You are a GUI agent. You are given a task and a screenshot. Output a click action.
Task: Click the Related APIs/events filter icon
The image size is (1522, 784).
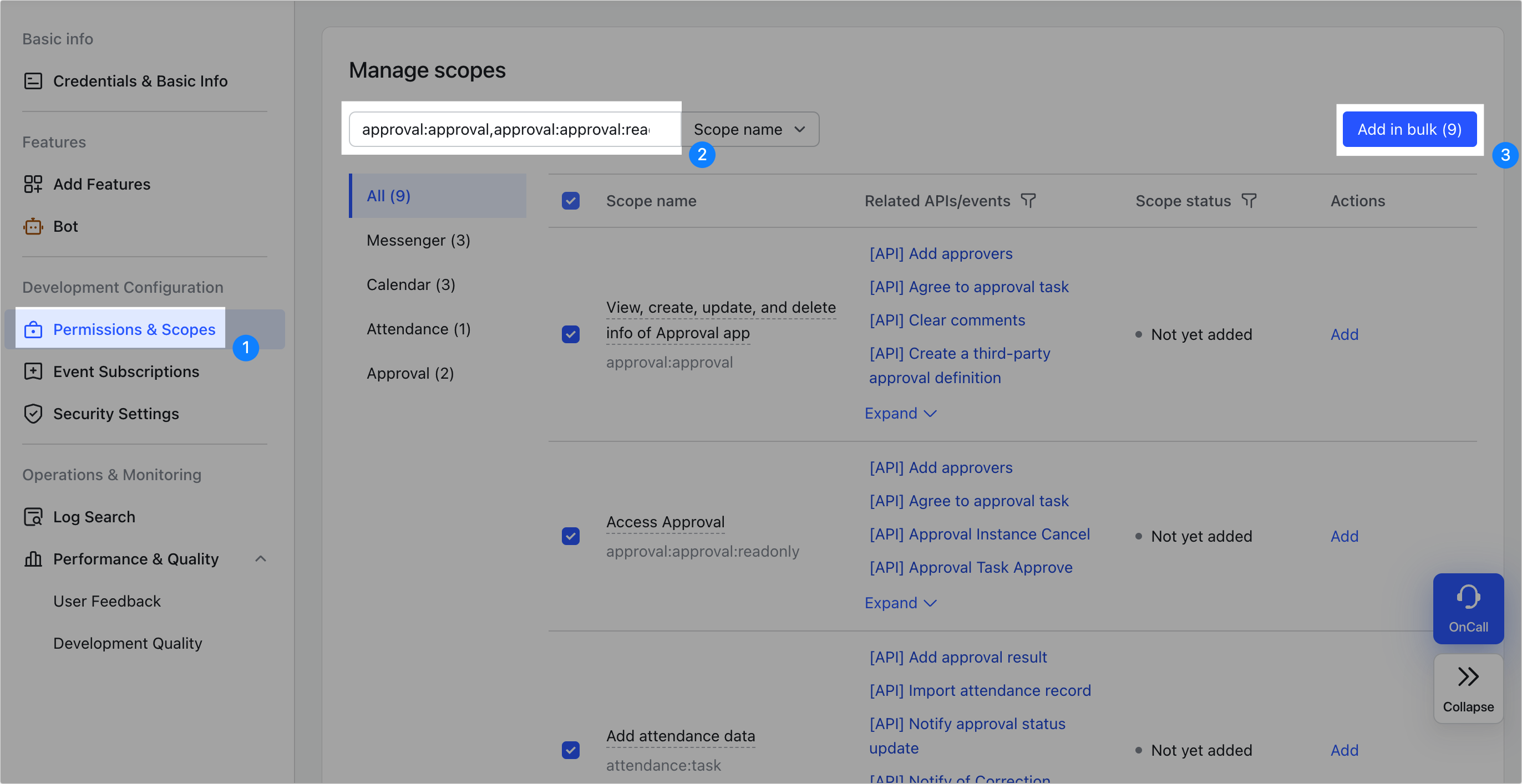1028,201
